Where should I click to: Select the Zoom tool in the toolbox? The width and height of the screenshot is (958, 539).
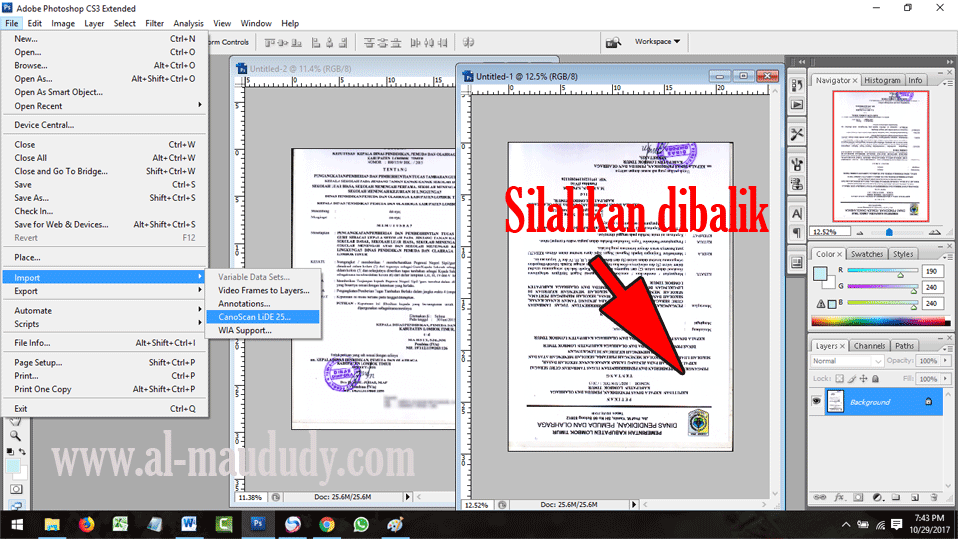15,436
